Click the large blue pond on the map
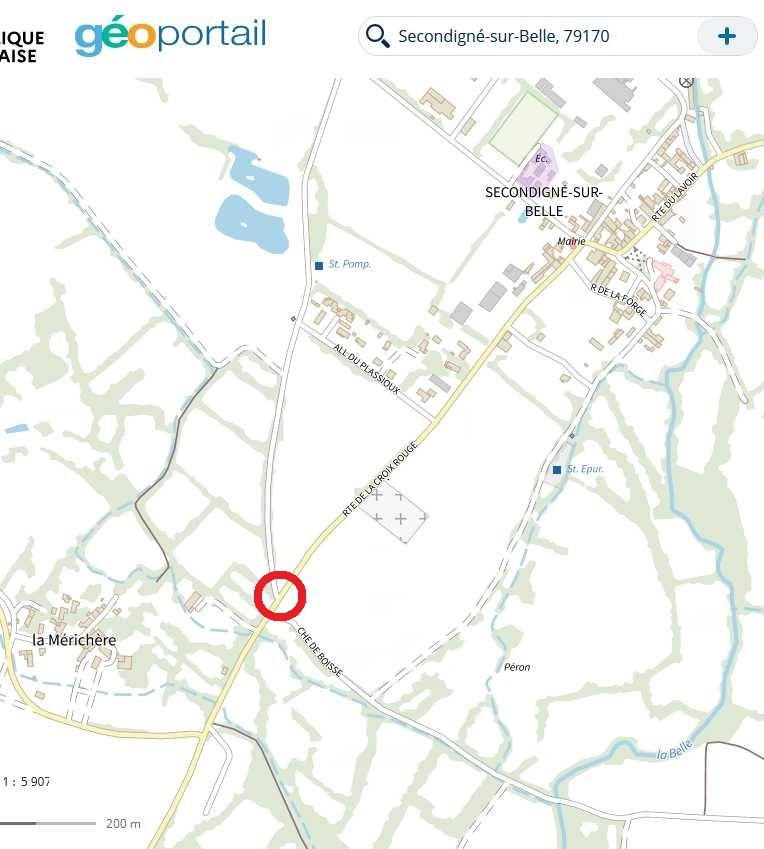This screenshot has width=764, height=849. click(252, 224)
